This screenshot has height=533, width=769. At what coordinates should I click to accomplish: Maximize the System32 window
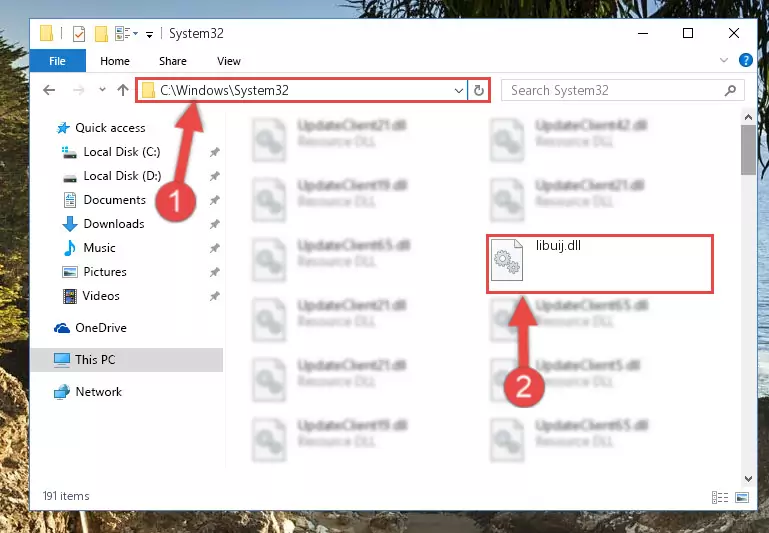(688, 33)
